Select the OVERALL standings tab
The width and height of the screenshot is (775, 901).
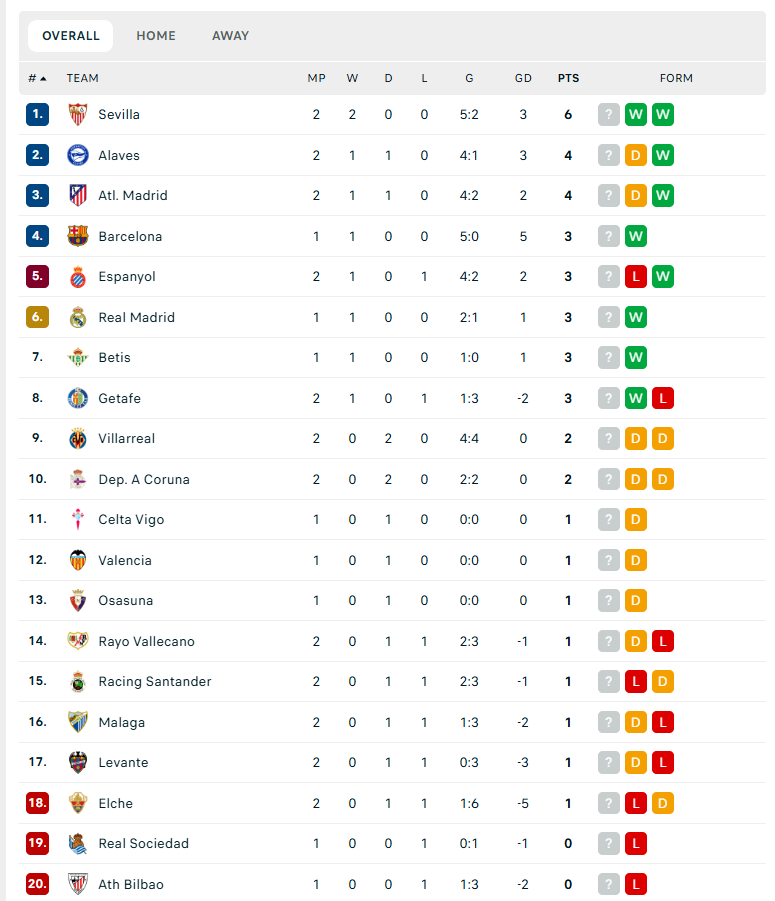coord(71,36)
